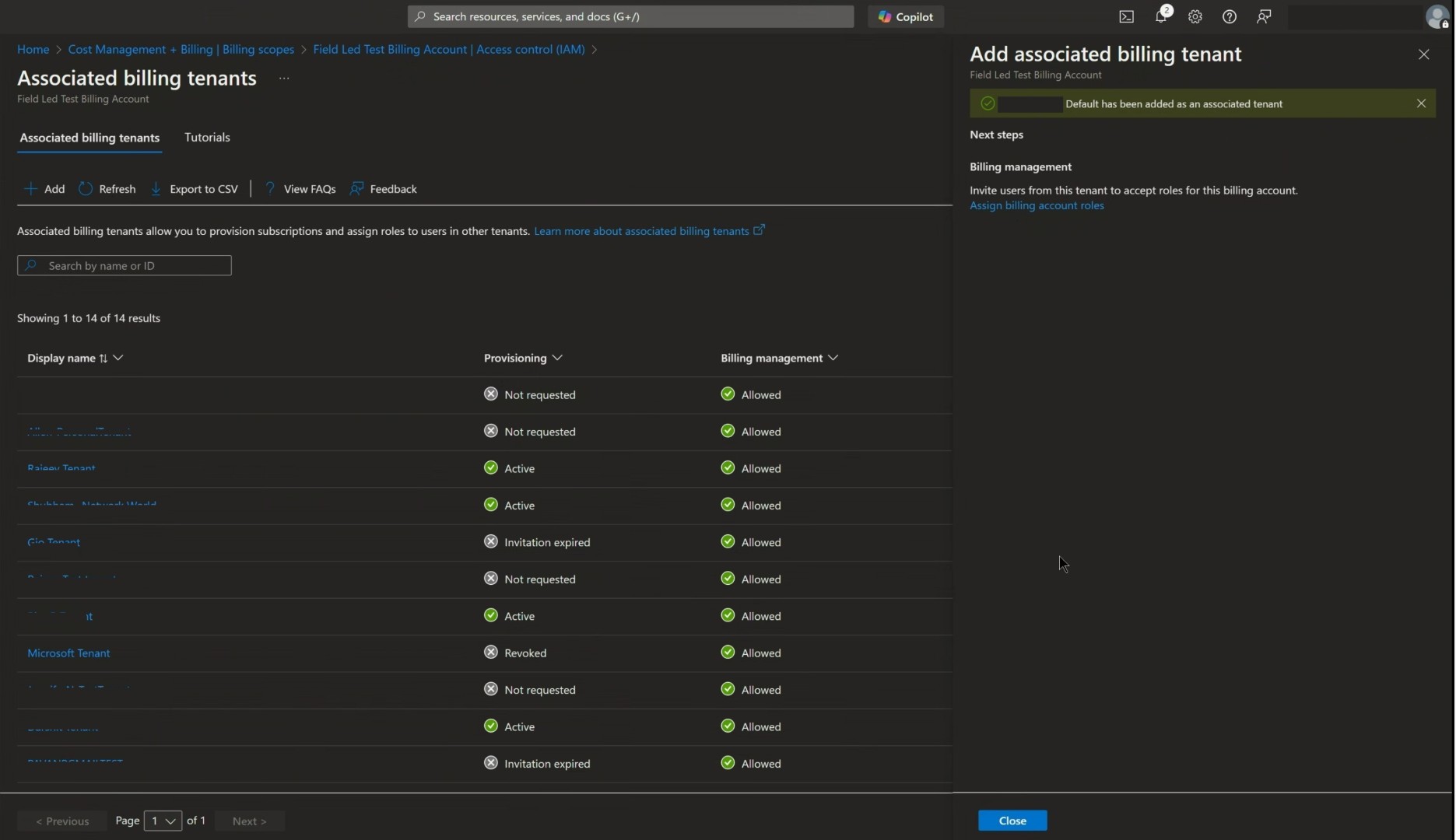
Task: Expand the Display name column filter chevron
Action: coord(118,358)
